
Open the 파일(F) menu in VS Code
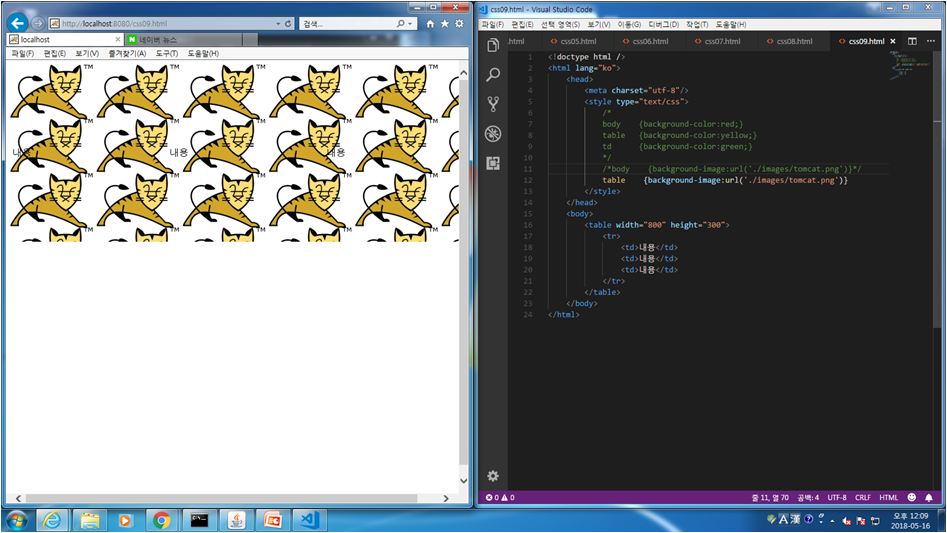(x=492, y=24)
